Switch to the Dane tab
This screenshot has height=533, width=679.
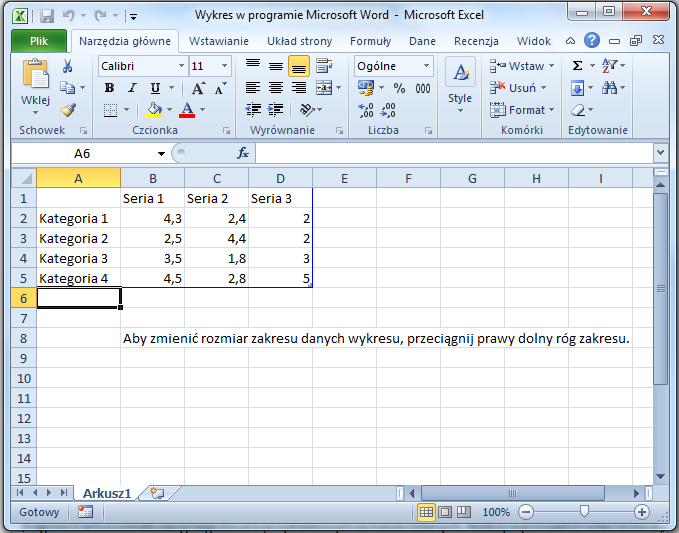422,41
